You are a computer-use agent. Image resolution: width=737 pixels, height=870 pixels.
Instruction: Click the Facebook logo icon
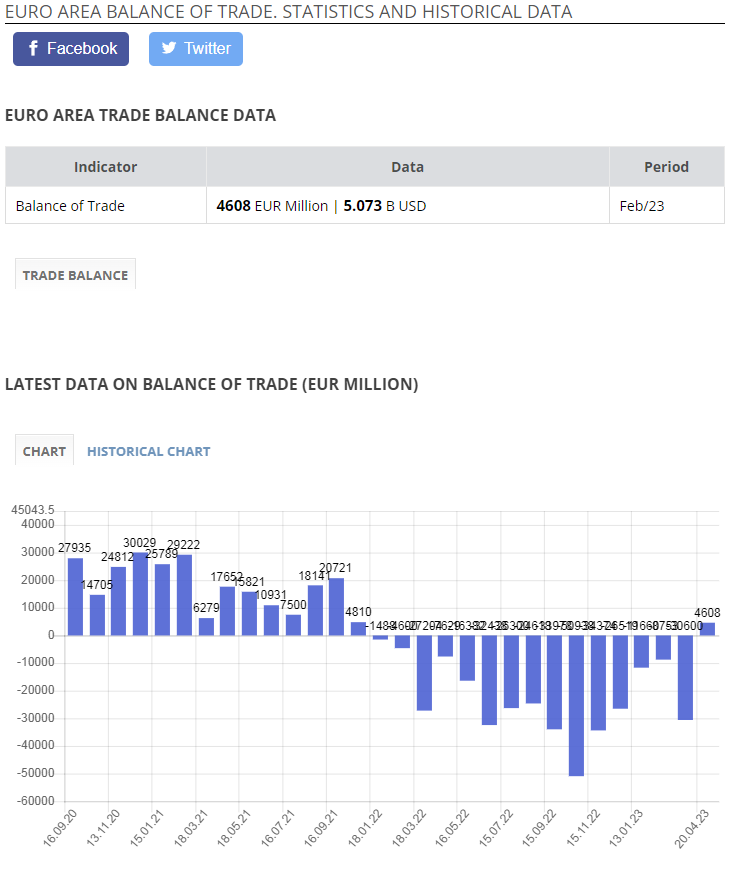coord(33,48)
